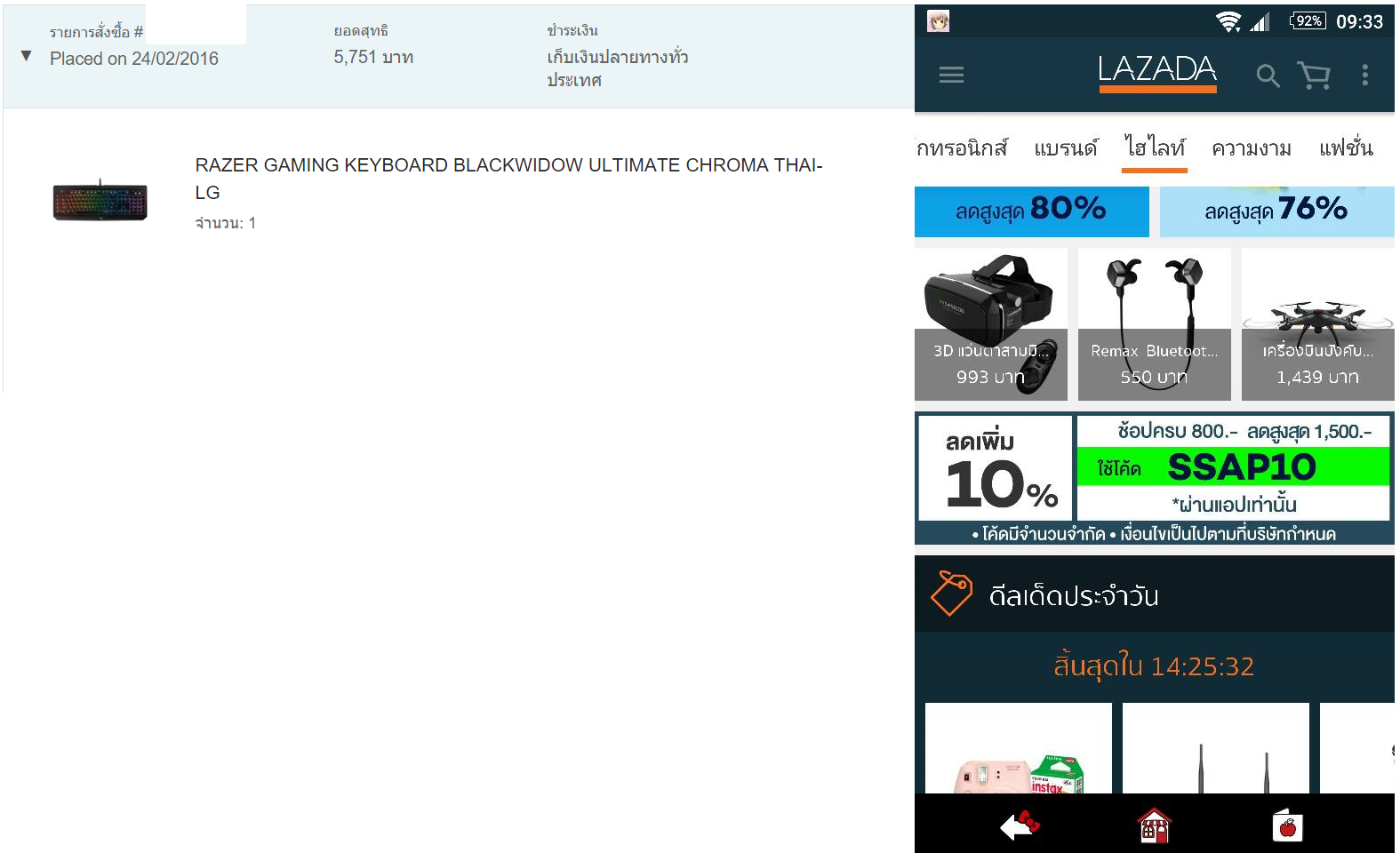The width and height of the screenshot is (1400, 853).
Task: Switch to the ความงาม tab
Action: 1252,147
